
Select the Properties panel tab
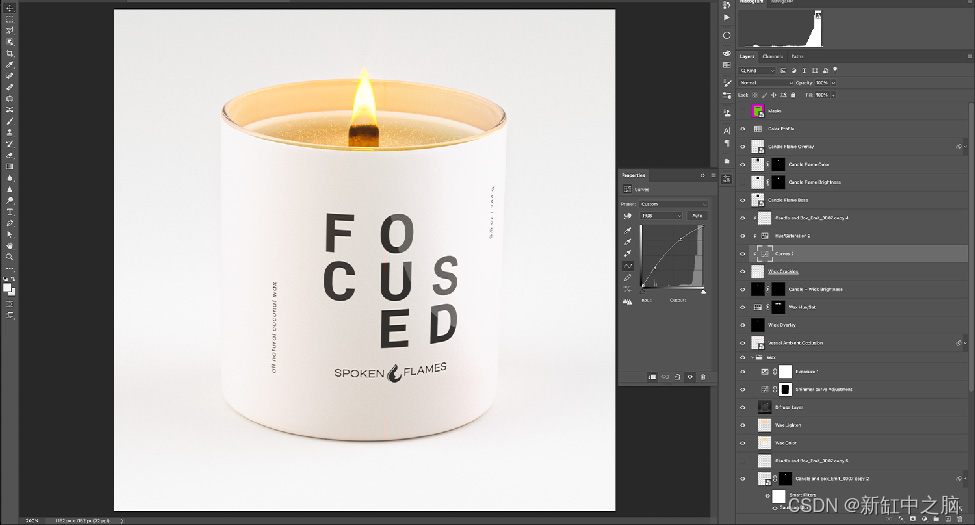pyautogui.click(x=634, y=175)
